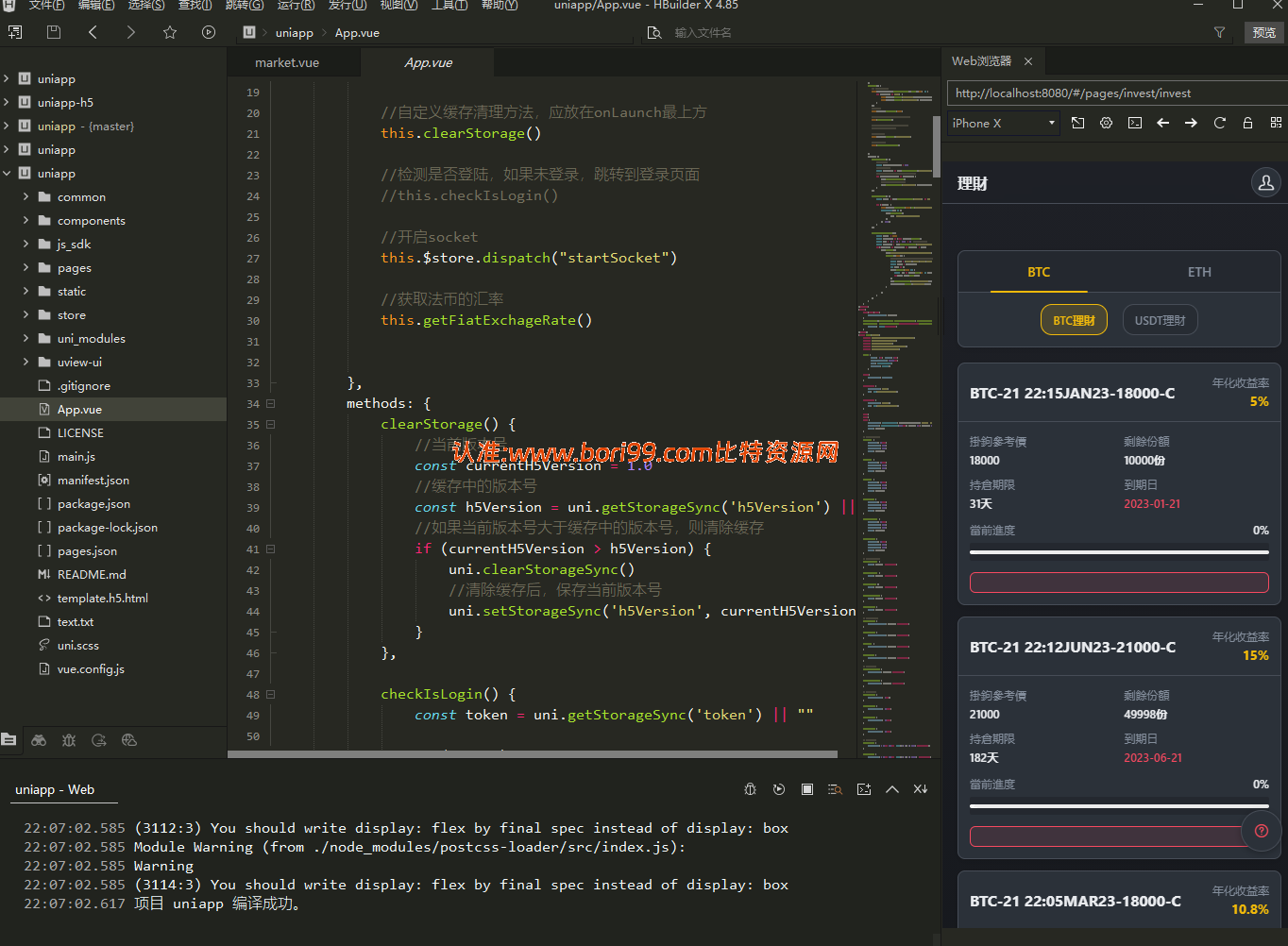Open Web browser settings gear icon
1288x946 pixels.
click(x=1107, y=123)
